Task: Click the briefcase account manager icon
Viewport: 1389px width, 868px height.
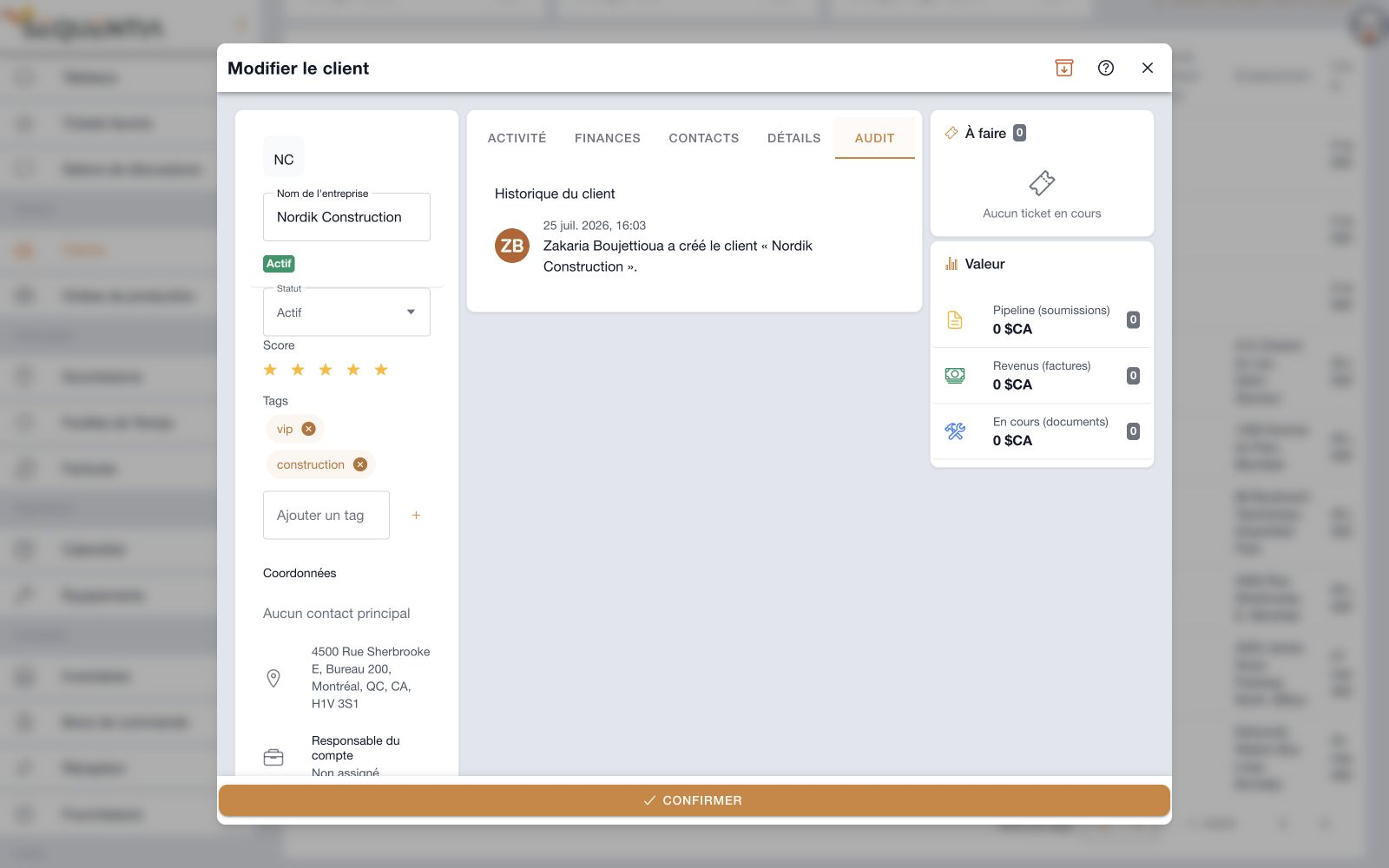Action: click(x=273, y=757)
